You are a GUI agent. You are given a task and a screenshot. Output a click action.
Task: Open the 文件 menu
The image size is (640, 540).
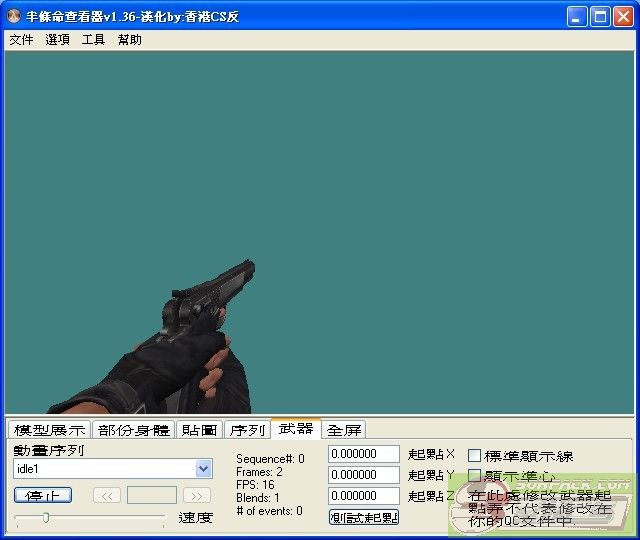click(21, 40)
